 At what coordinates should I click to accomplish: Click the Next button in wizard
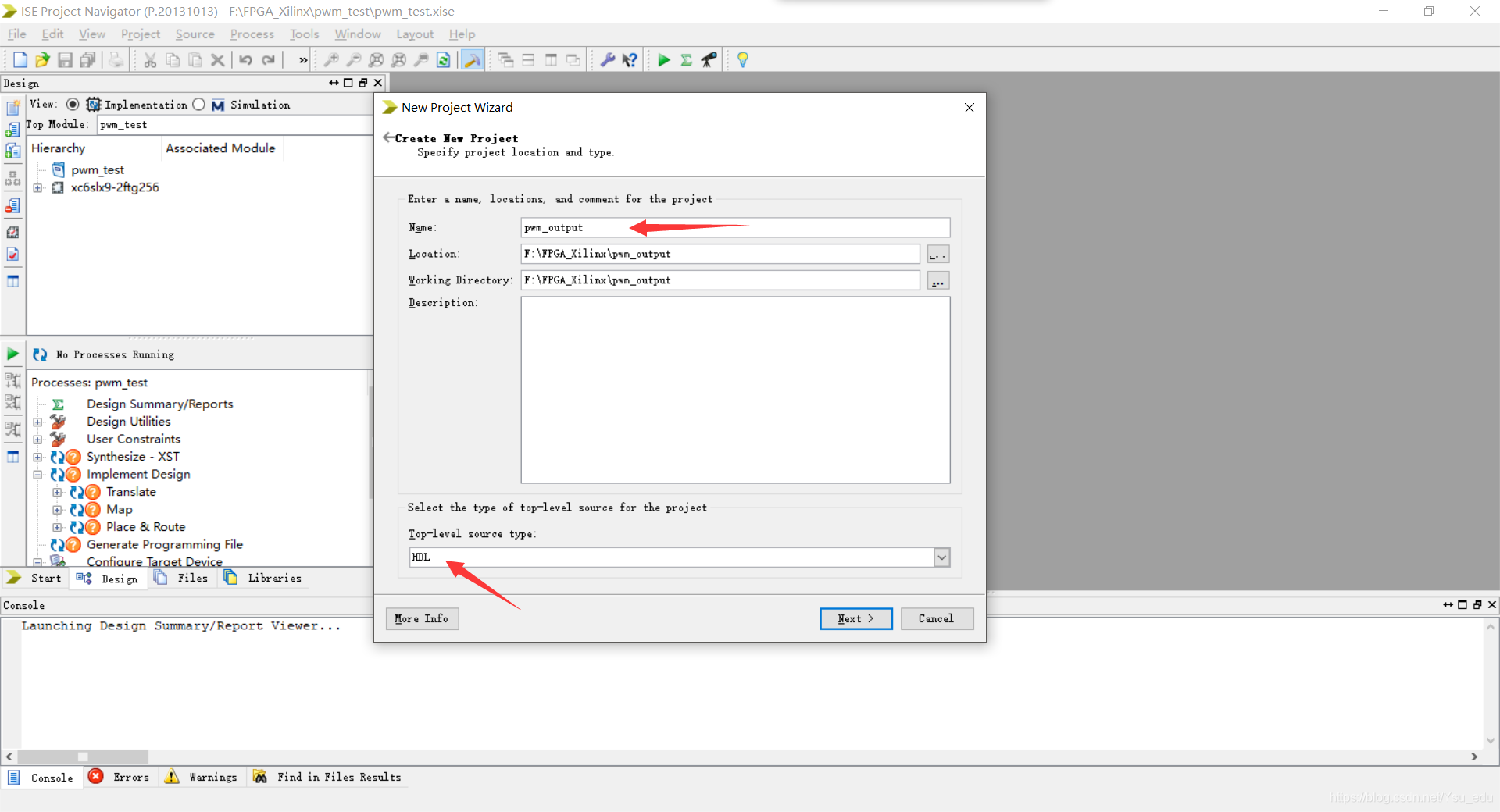coord(856,619)
